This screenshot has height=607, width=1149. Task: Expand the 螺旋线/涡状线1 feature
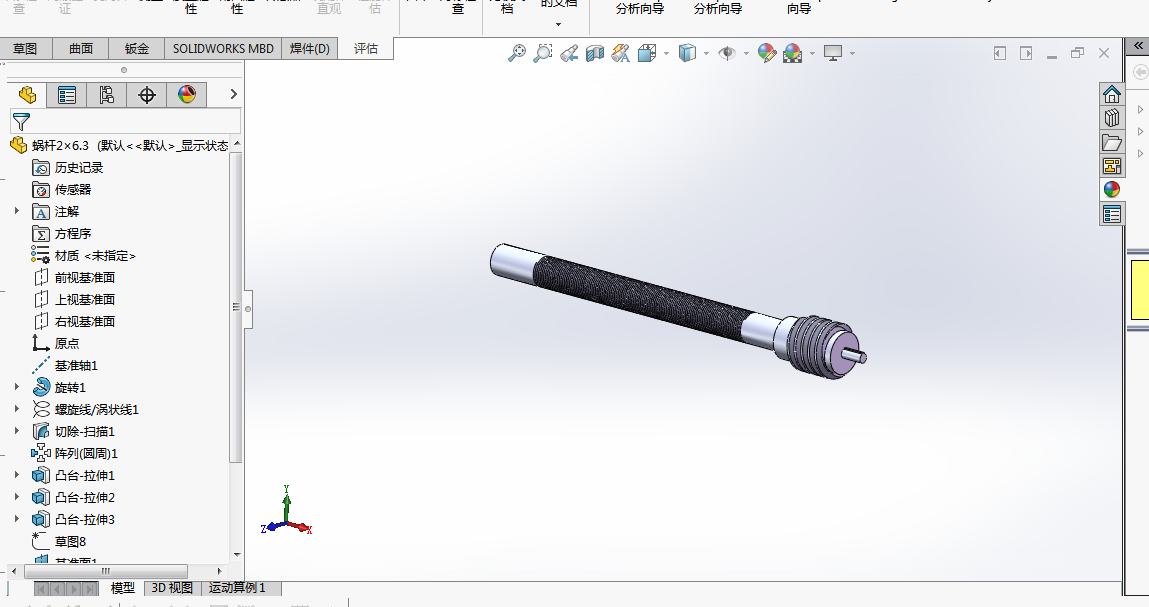point(17,409)
